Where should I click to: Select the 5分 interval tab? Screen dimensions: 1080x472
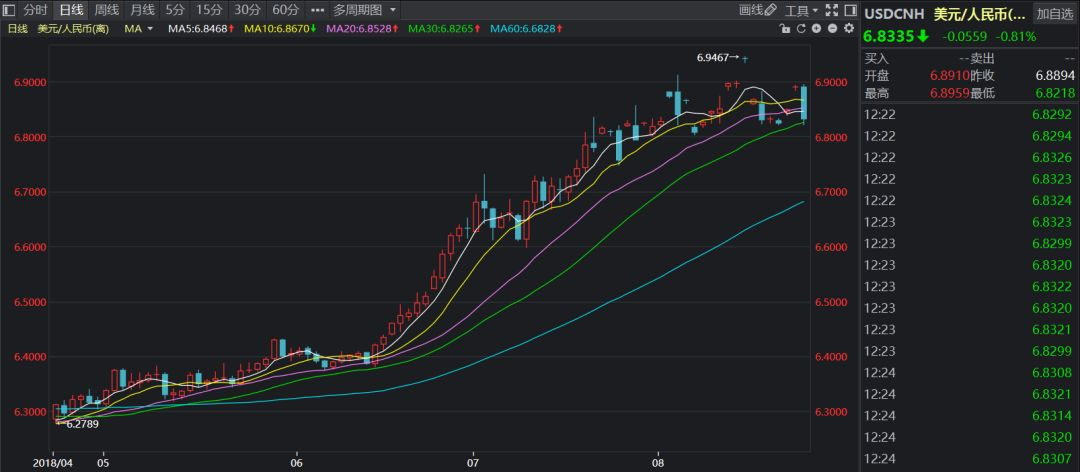point(175,10)
